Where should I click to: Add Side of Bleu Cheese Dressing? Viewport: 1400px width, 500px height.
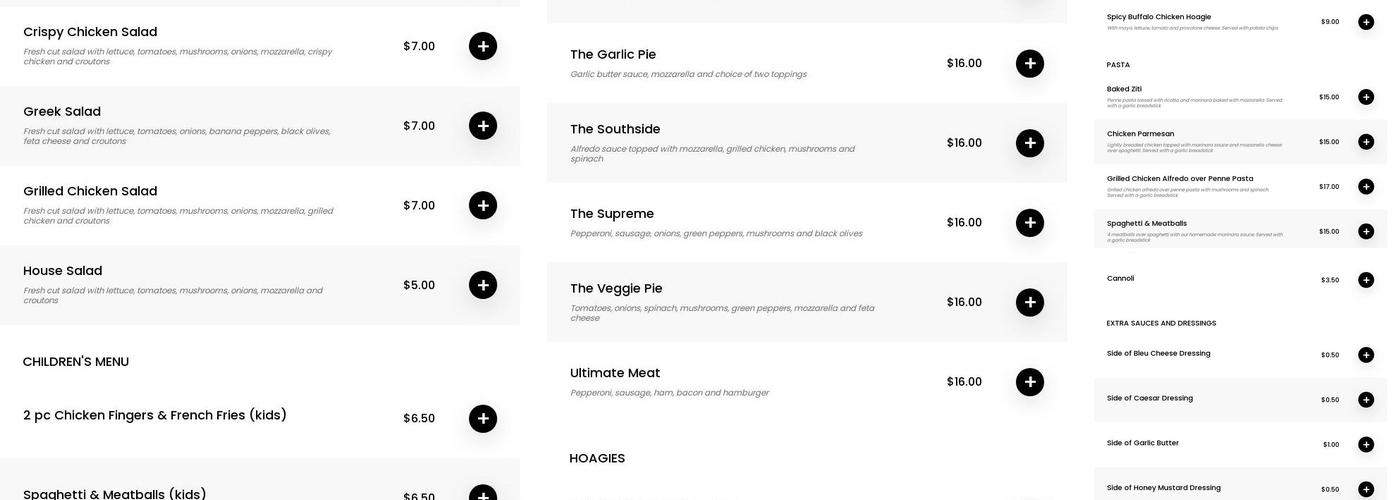[x=1366, y=355]
